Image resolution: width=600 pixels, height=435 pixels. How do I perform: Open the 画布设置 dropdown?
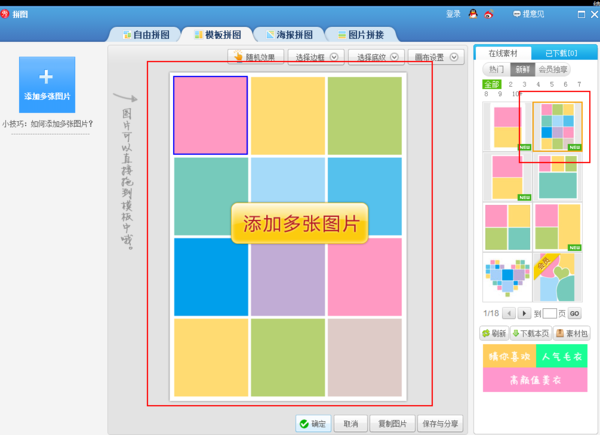(436, 57)
